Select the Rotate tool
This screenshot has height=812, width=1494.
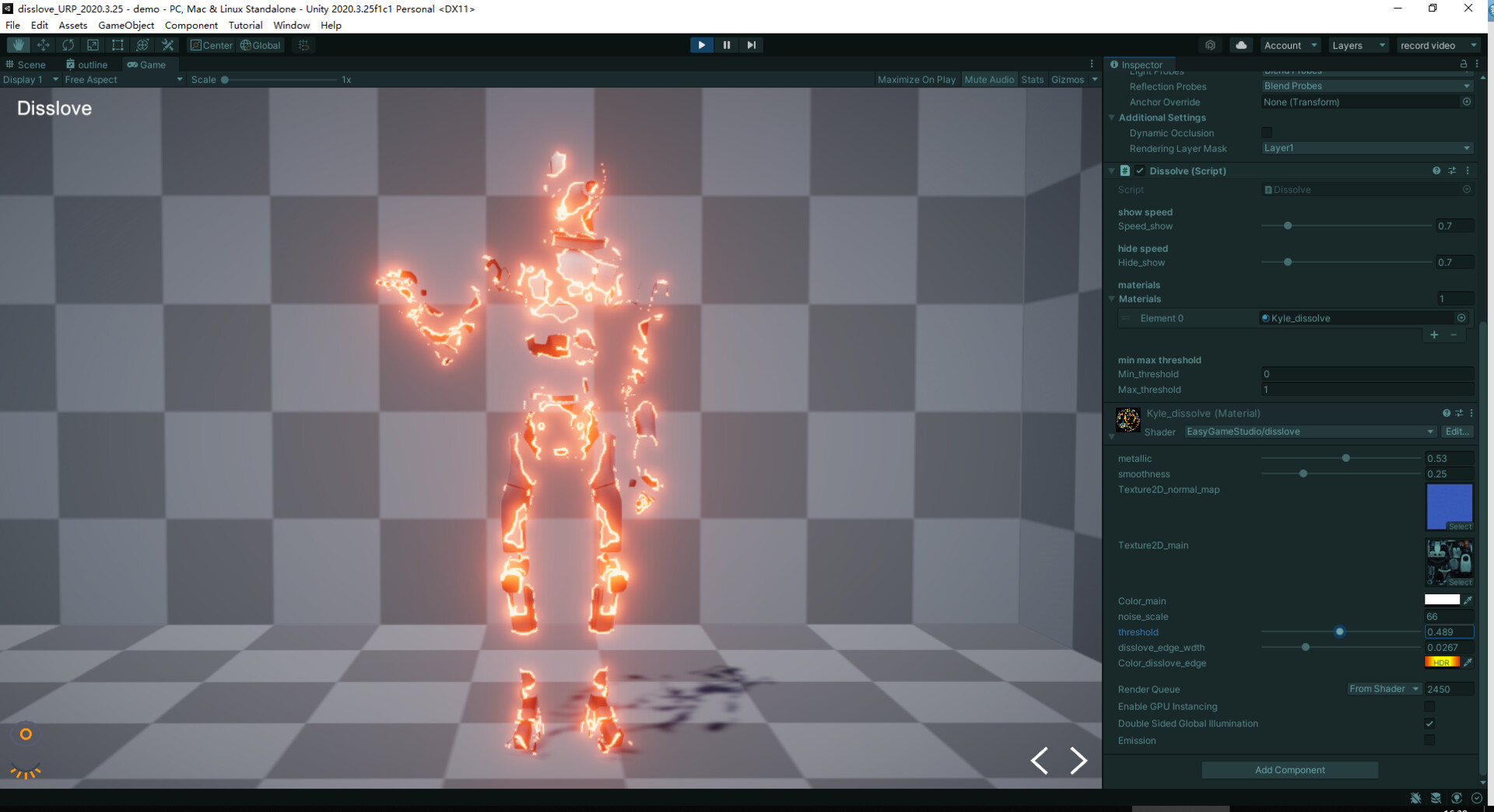click(x=68, y=44)
